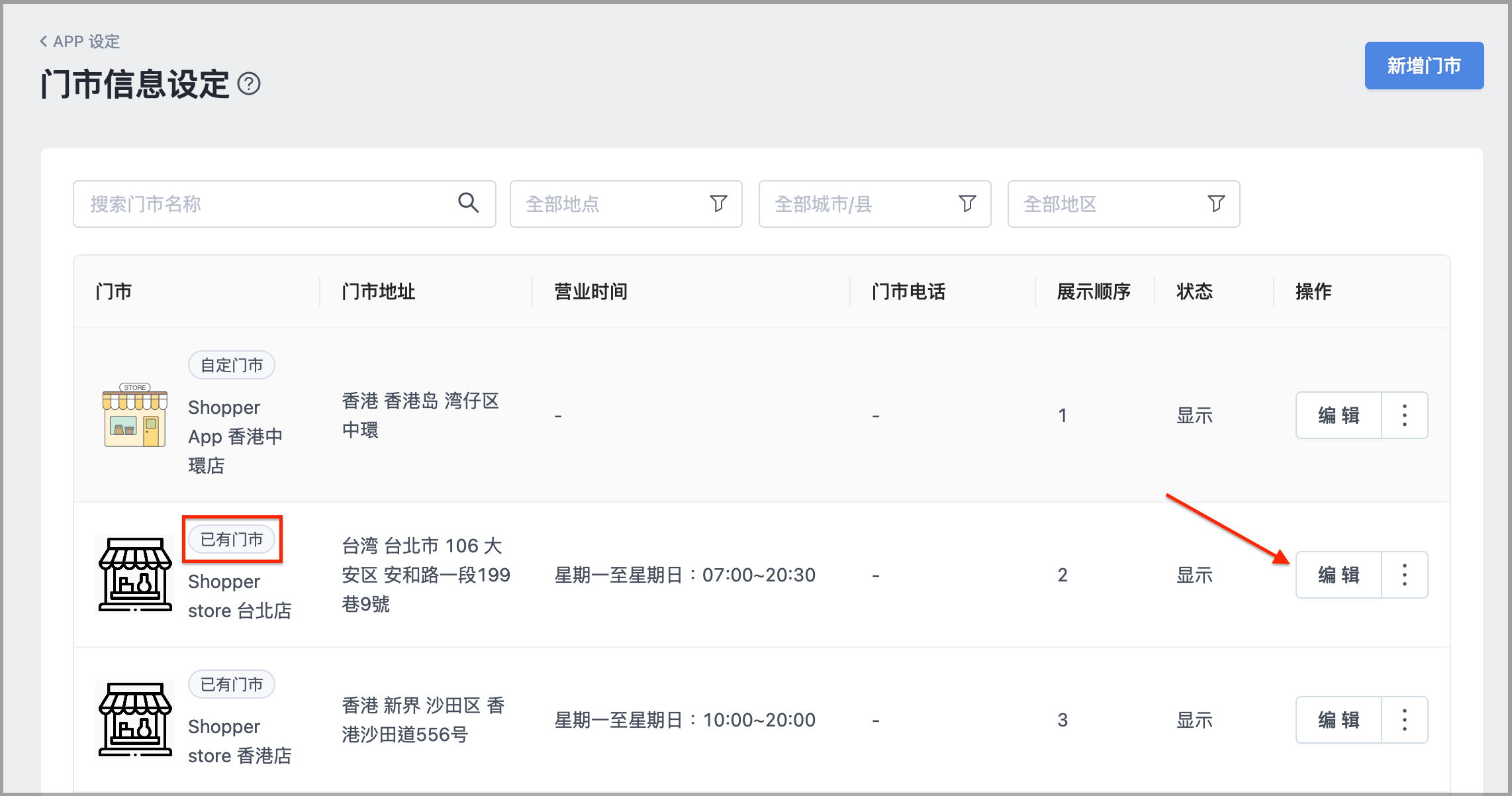Open the 全部地区 filter dropdown
The height and width of the screenshot is (796, 1512).
click(1124, 204)
